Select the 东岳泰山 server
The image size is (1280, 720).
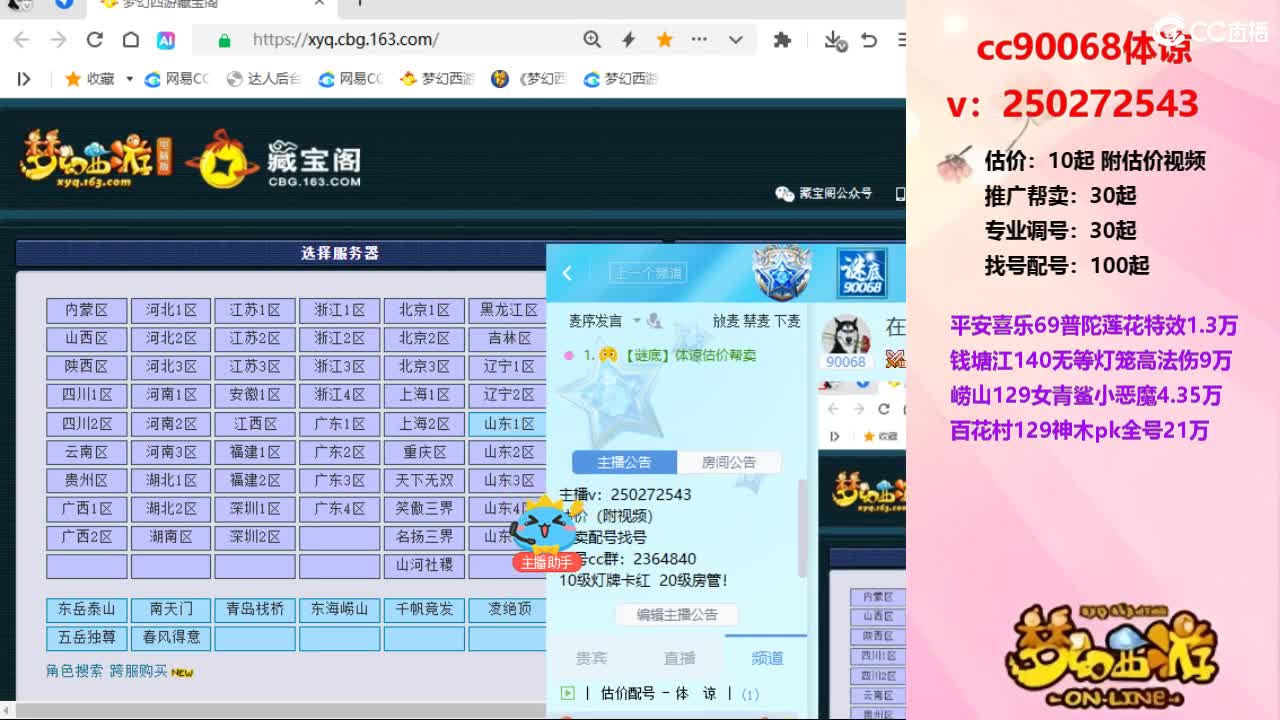[86, 609]
